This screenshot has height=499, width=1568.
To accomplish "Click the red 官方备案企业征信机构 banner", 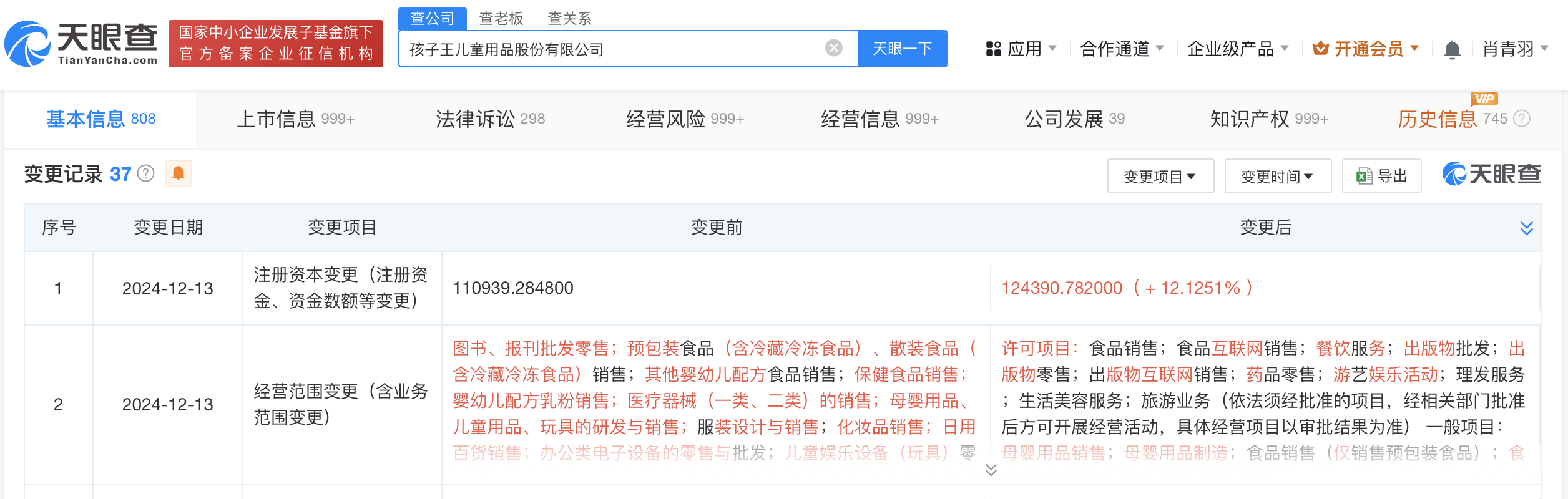I will coord(276,44).
